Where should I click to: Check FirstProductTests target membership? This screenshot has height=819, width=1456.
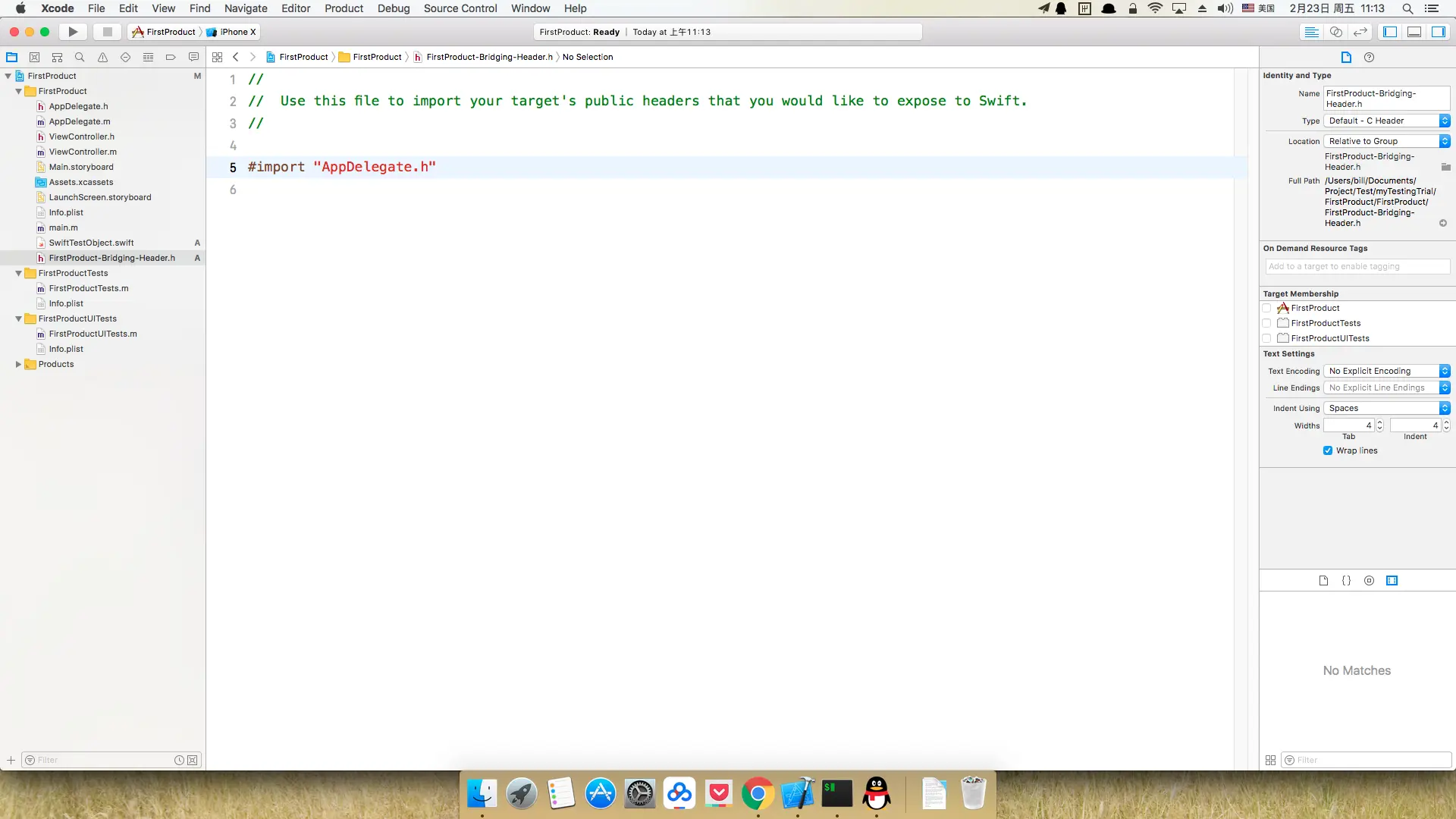[1266, 323]
